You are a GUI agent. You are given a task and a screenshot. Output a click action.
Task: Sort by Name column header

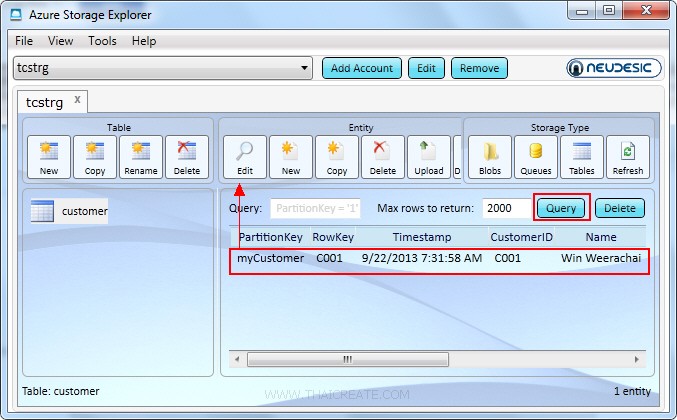601,237
